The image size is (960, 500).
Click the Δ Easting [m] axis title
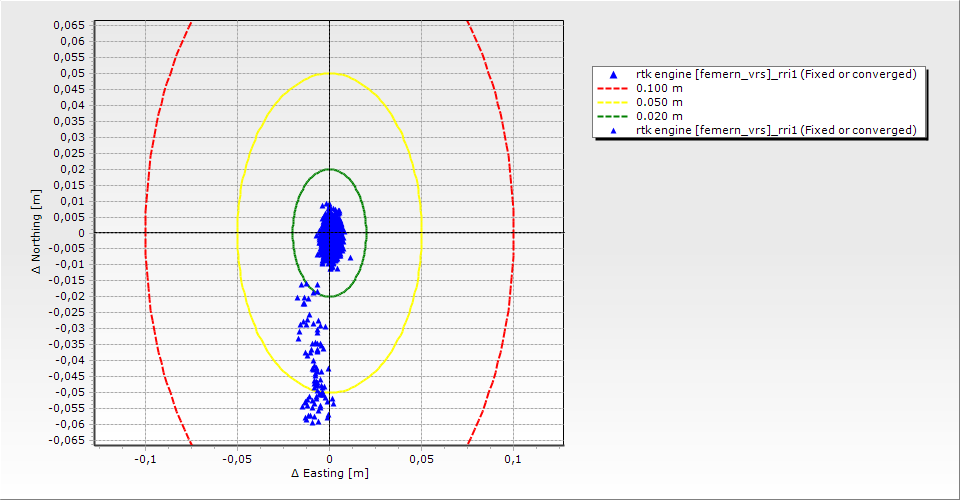(329, 473)
